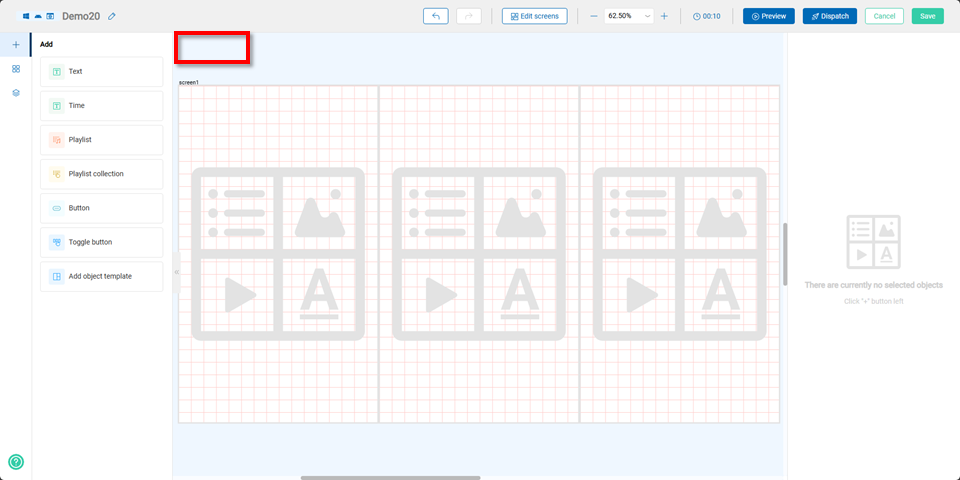960x480 pixels.
Task: Open the Add (+) sidebar tab
Action: (x=16, y=45)
